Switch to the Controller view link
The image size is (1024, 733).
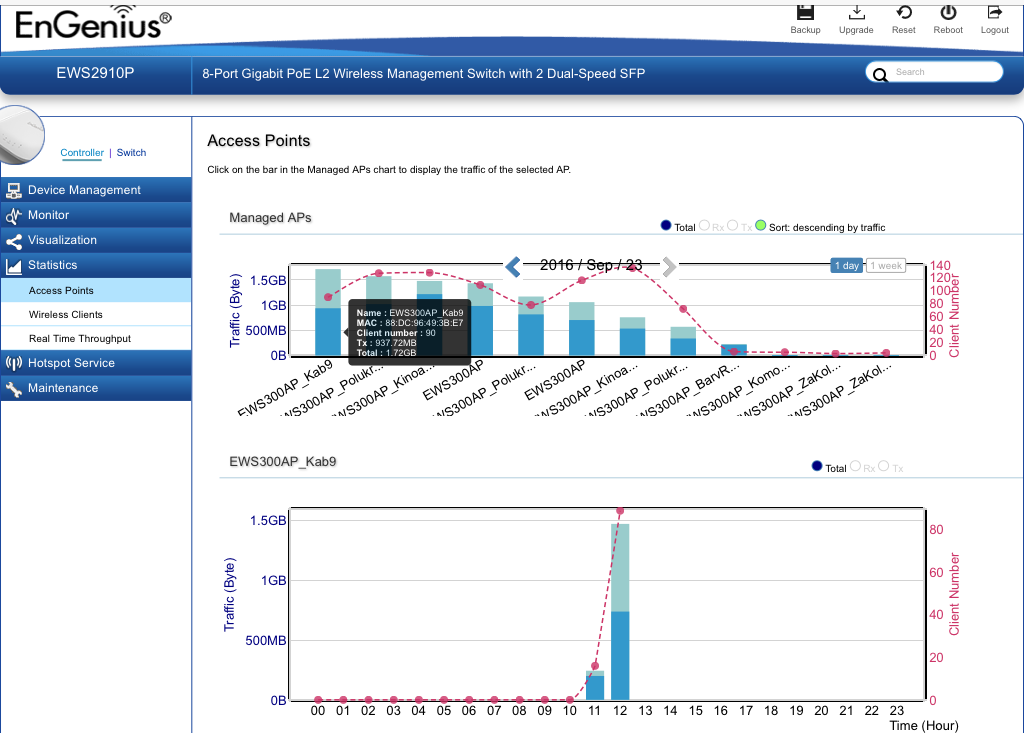[x=82, y=152]
